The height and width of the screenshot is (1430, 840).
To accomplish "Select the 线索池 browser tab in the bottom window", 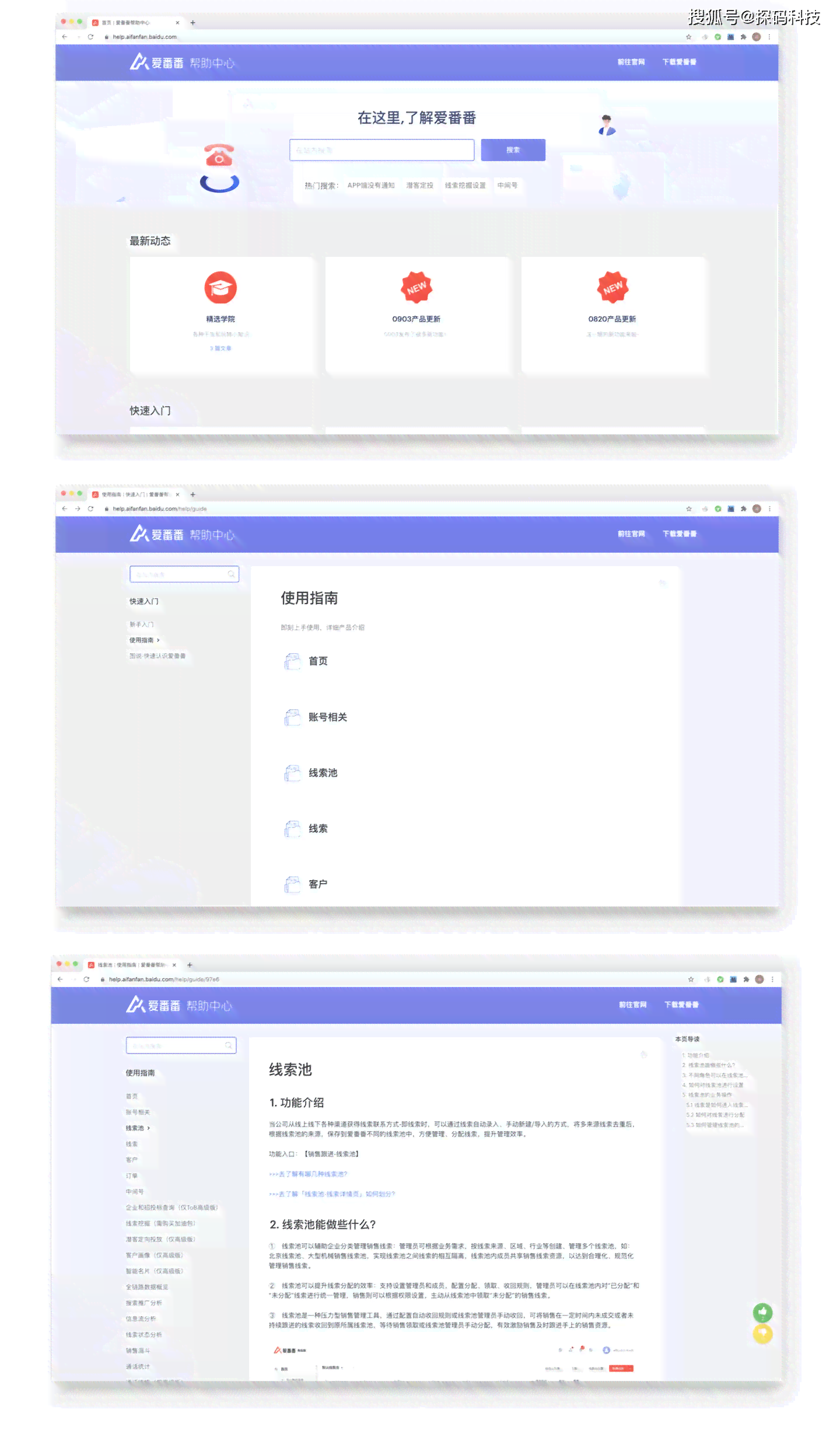I will pos(132,965).
